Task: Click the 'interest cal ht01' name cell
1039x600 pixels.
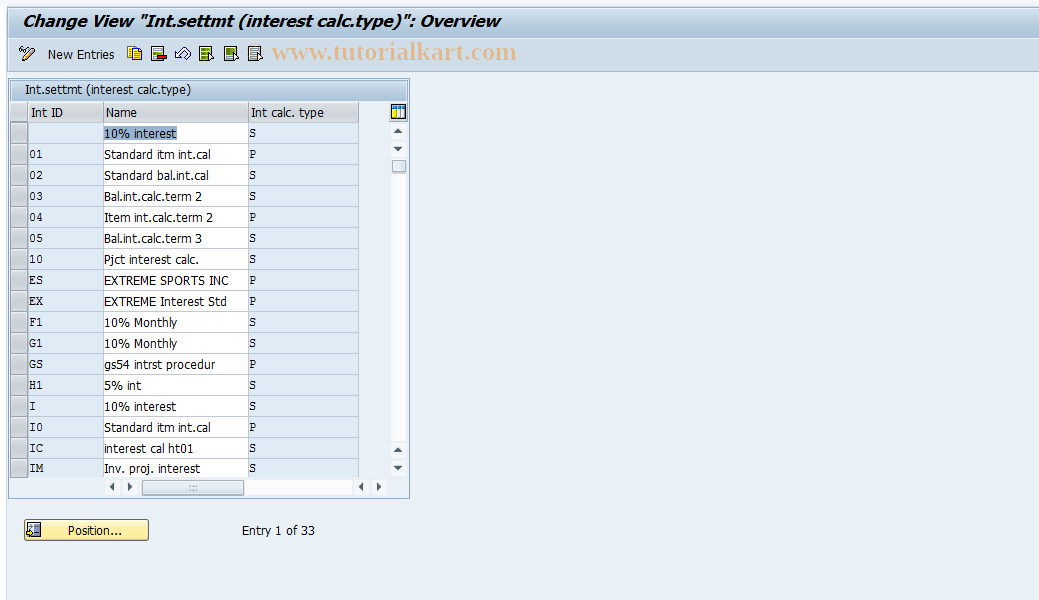Action: [x=176, y=449]
